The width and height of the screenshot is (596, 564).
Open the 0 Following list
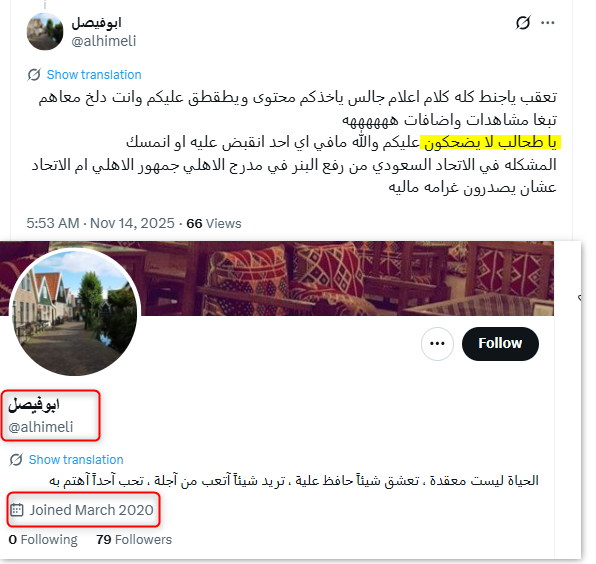43,539
